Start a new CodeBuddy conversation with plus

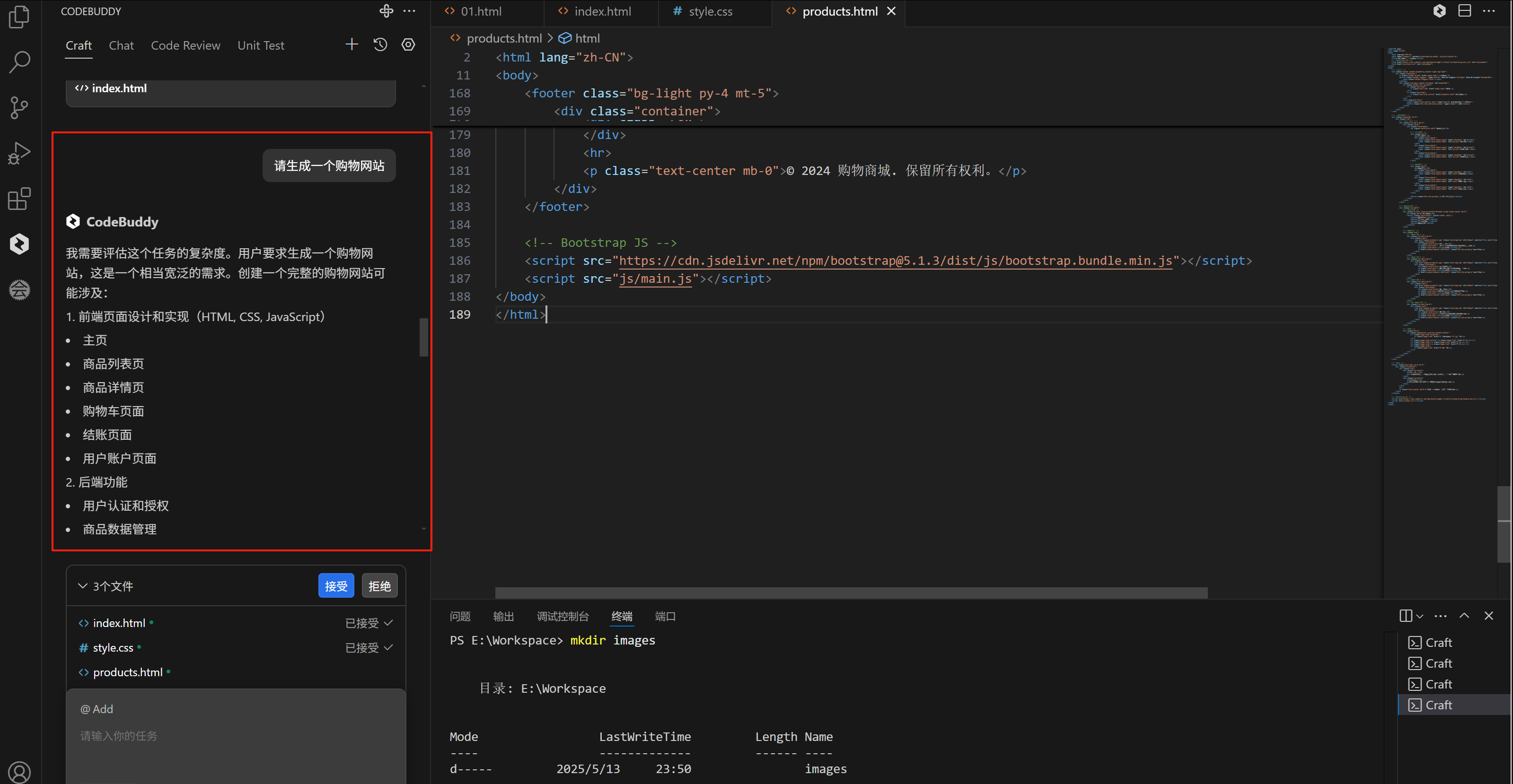(351, 44)
